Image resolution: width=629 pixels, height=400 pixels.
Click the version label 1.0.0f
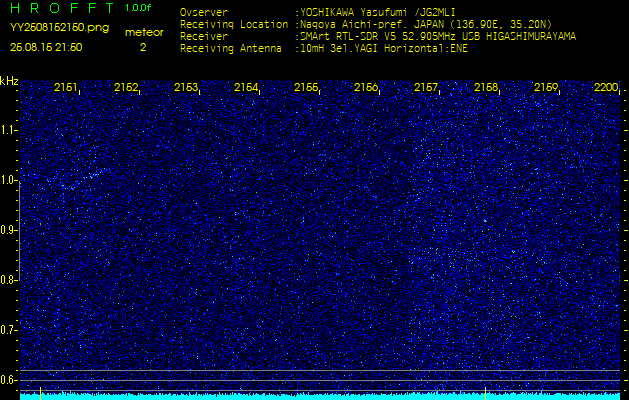(x=138, y=8)
